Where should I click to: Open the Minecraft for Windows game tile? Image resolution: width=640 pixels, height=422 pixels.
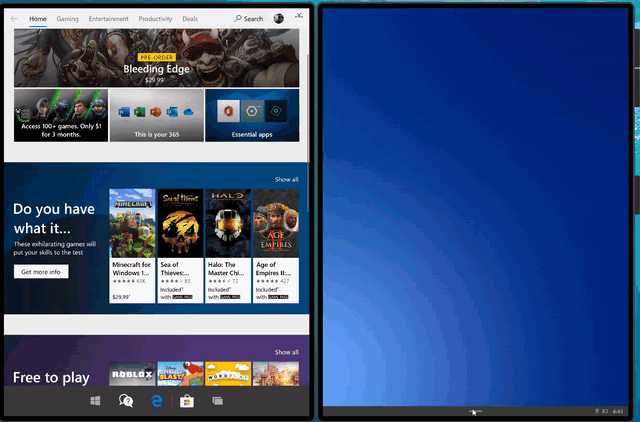click(132, 245)
